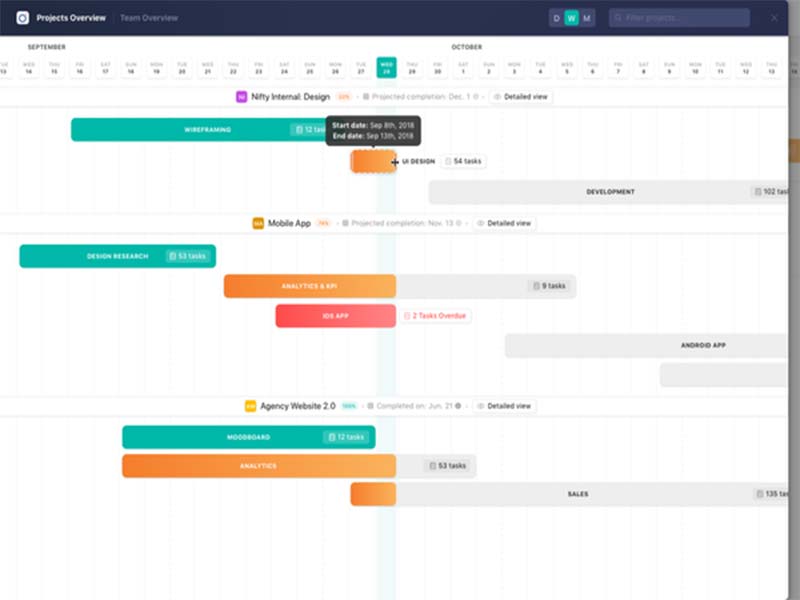Screen dimensions: 800x600
Task: Expand the dropdown next to Nov. 13 completion
Action: coord(467,224)
